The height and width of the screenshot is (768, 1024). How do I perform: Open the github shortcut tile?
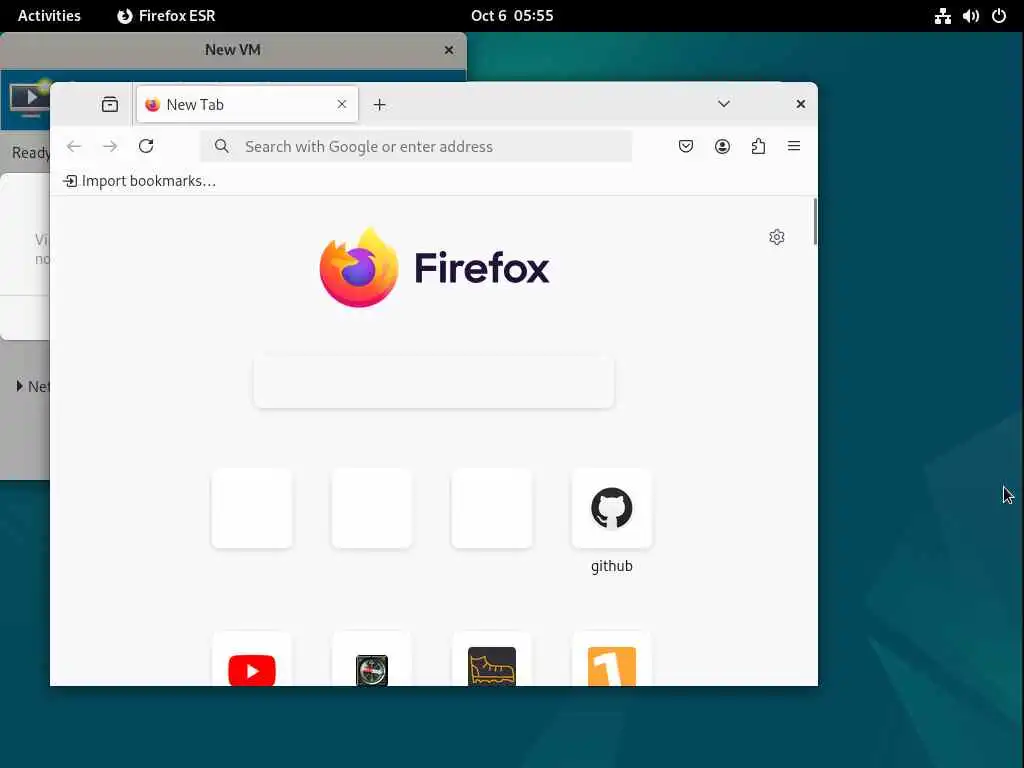tap(612, 508)
